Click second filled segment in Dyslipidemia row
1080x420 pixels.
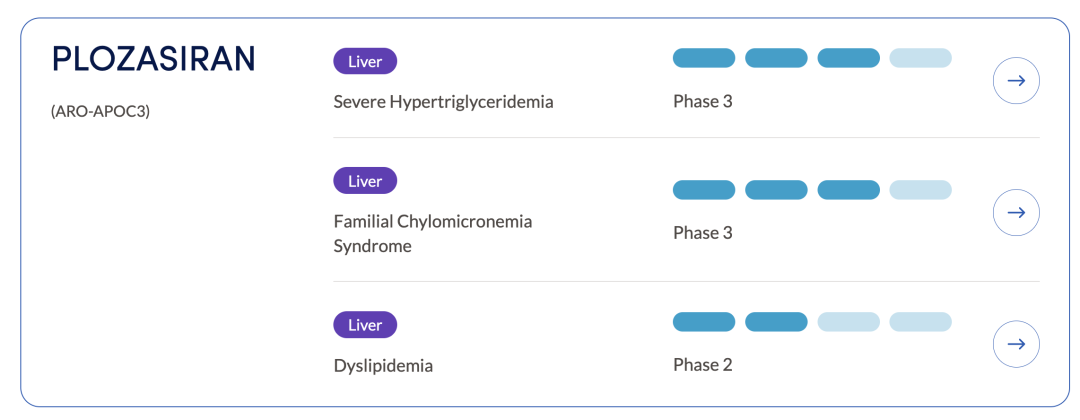[776, 322]
